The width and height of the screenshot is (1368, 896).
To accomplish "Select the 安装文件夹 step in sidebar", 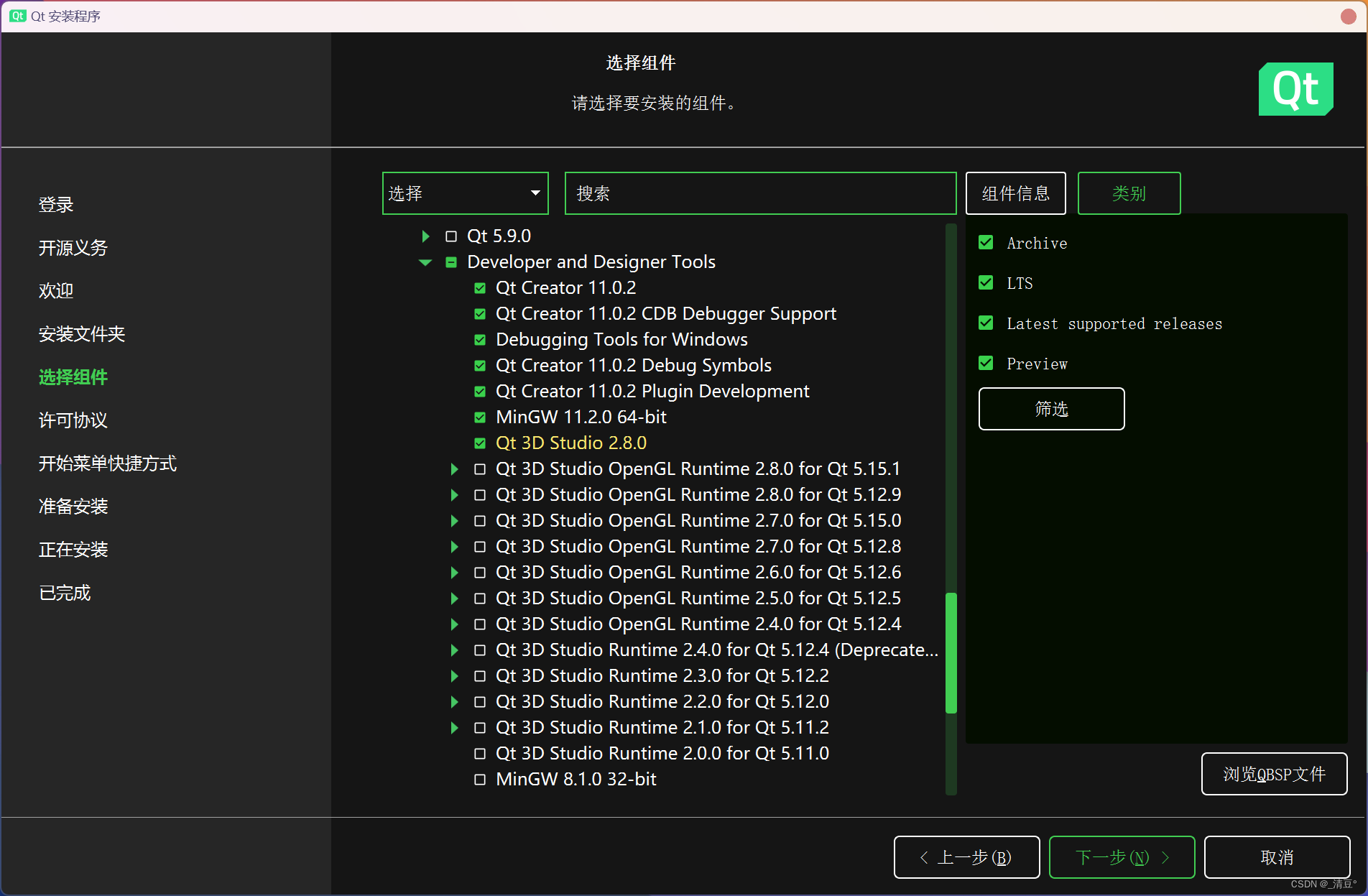I will (x=82, y=334).
